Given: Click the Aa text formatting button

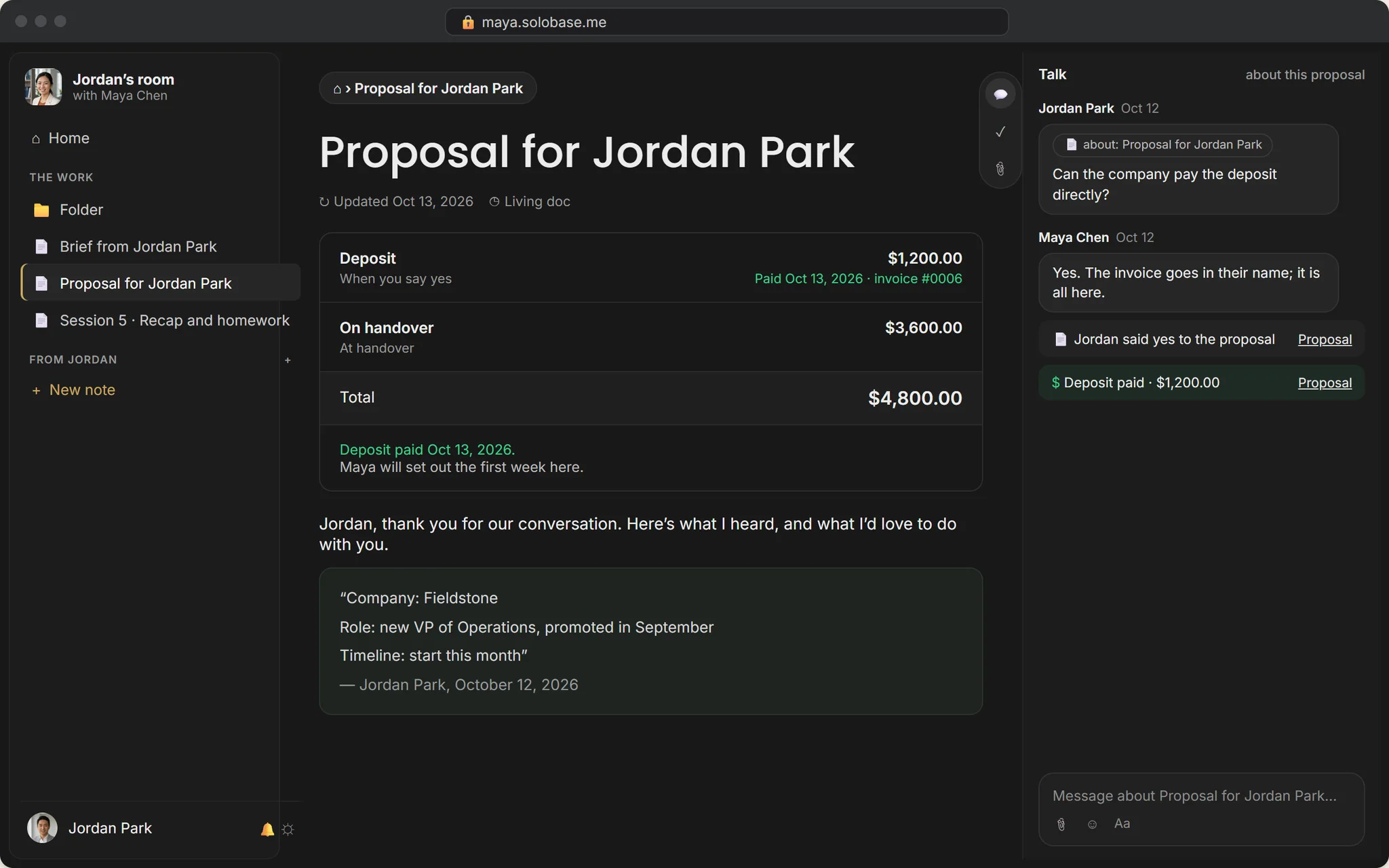Looking at the screenshot, I should tap(1122, 823).
